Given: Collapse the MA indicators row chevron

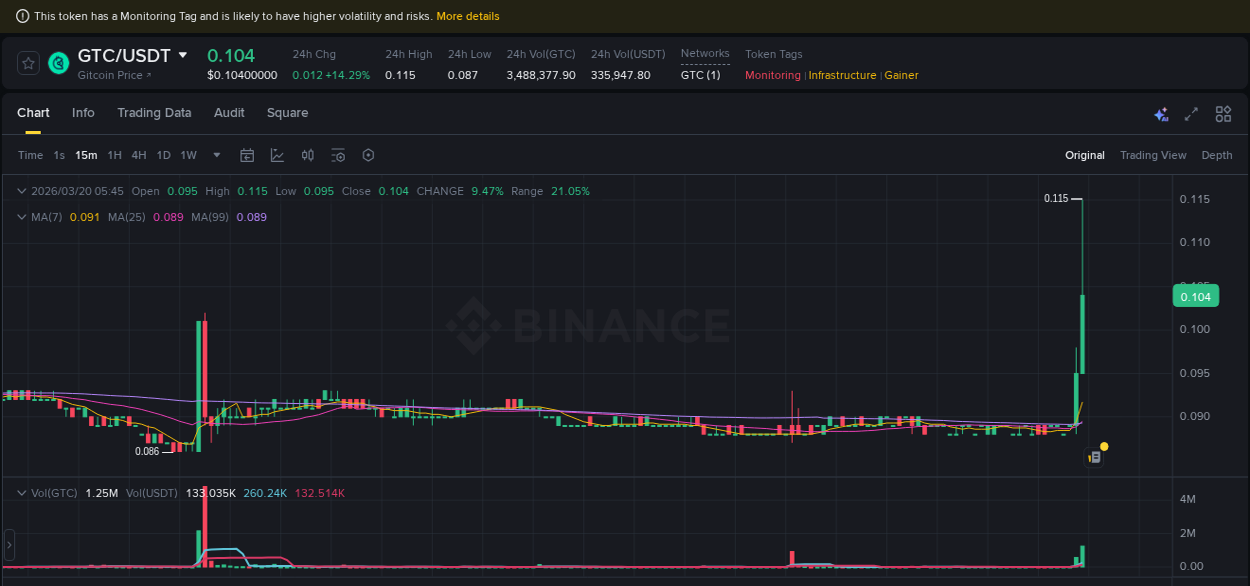Looking at the screenshot, I should (20, 217).
